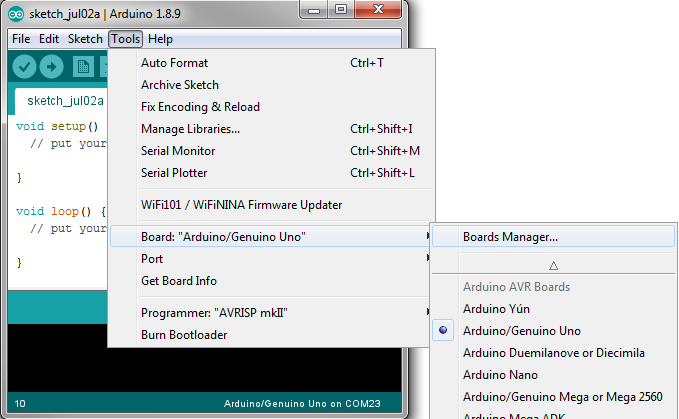
Task: Select Arduino Nano board
Action: (x=553, y=375)
